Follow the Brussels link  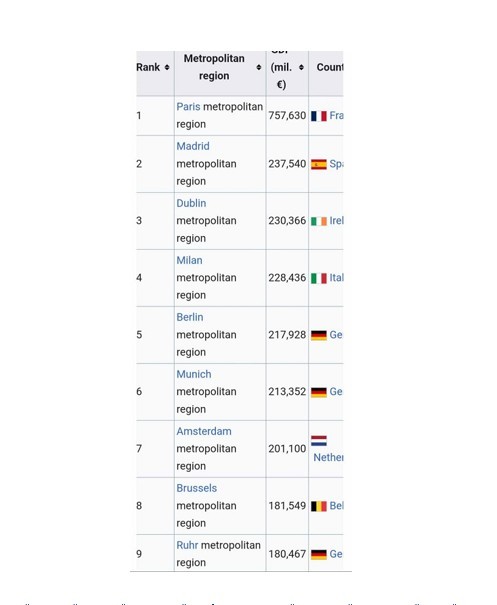[197, 488]
